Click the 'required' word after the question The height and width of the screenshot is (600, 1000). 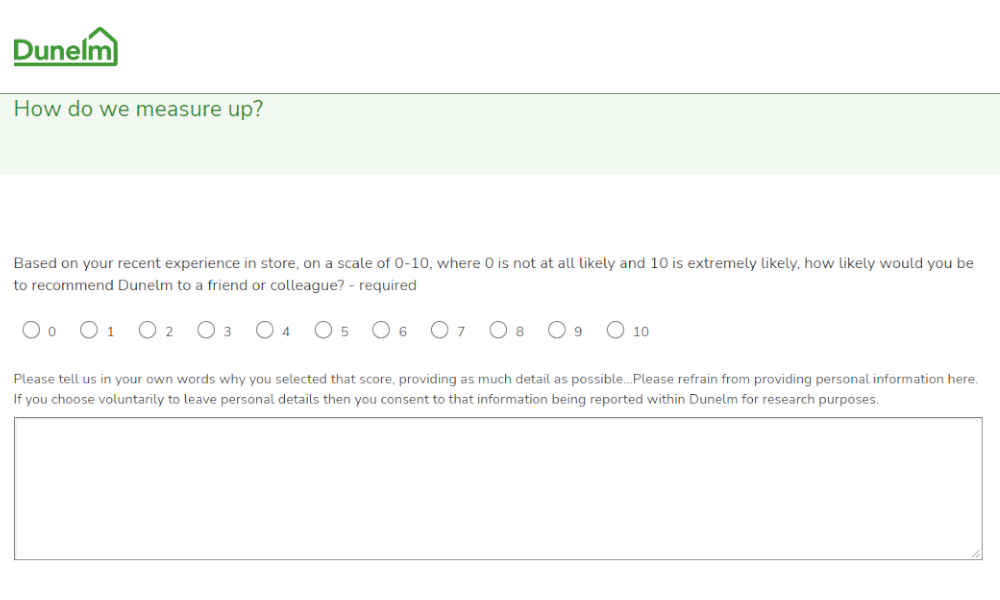click(x=387, y=285)
